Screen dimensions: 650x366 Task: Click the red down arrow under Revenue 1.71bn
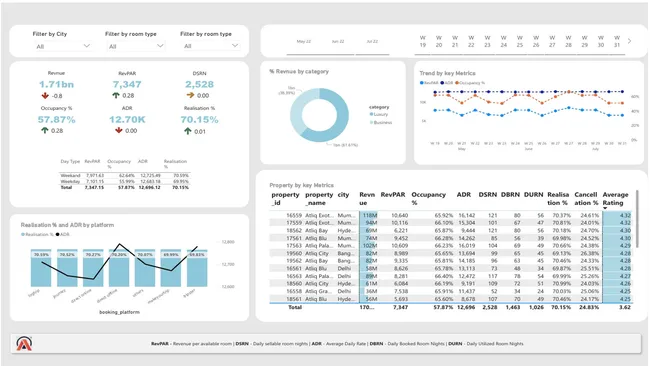(x=45, y=96)
